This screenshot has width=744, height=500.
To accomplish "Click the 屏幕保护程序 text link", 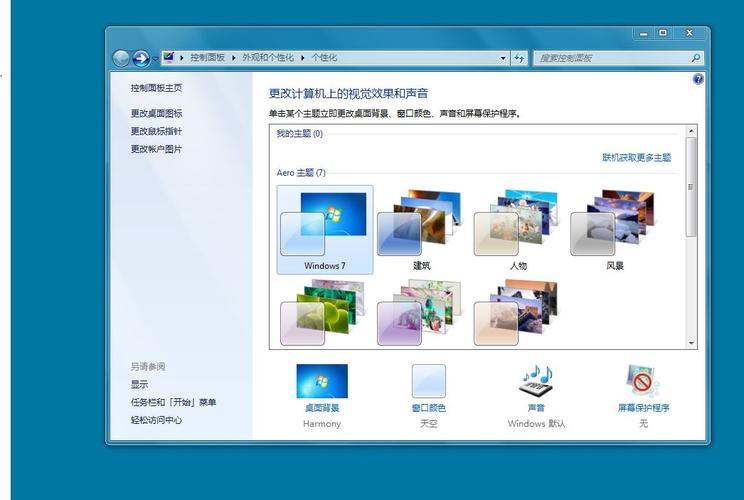I will click(643, 408).
